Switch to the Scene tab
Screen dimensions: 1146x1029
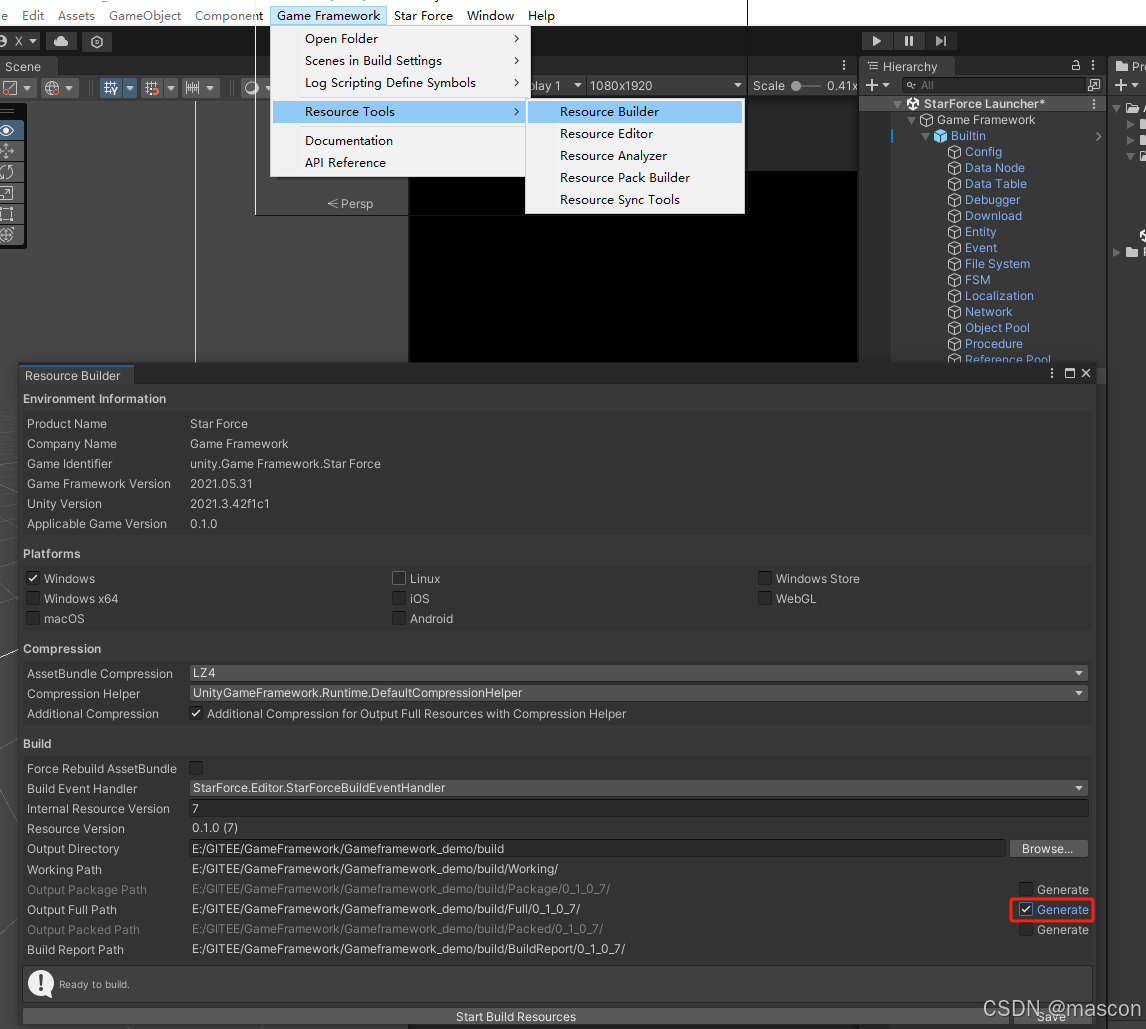(26, 66)
